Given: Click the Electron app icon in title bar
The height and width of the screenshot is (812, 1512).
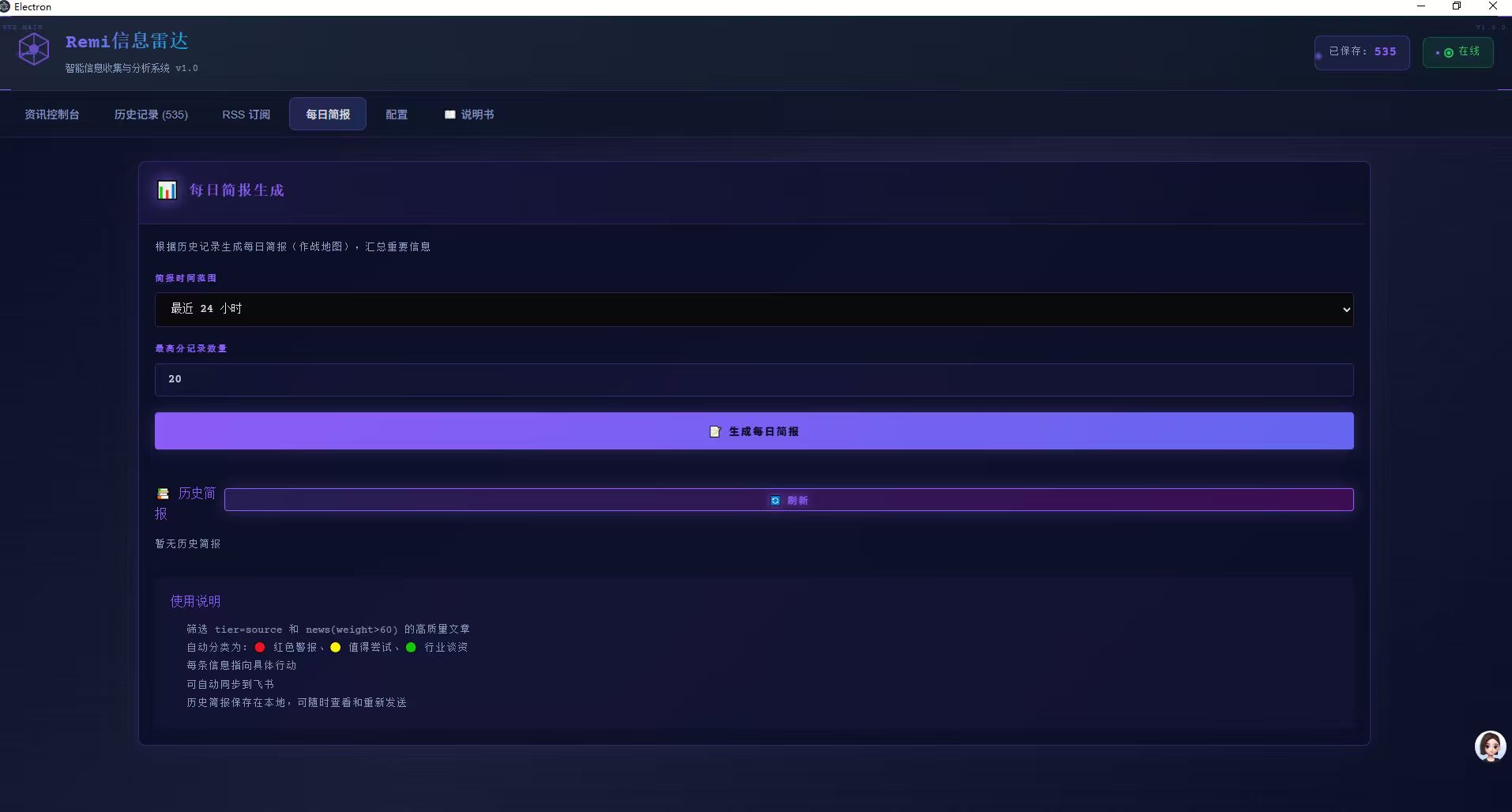Looking at the screenshot, I should (6, 6).
